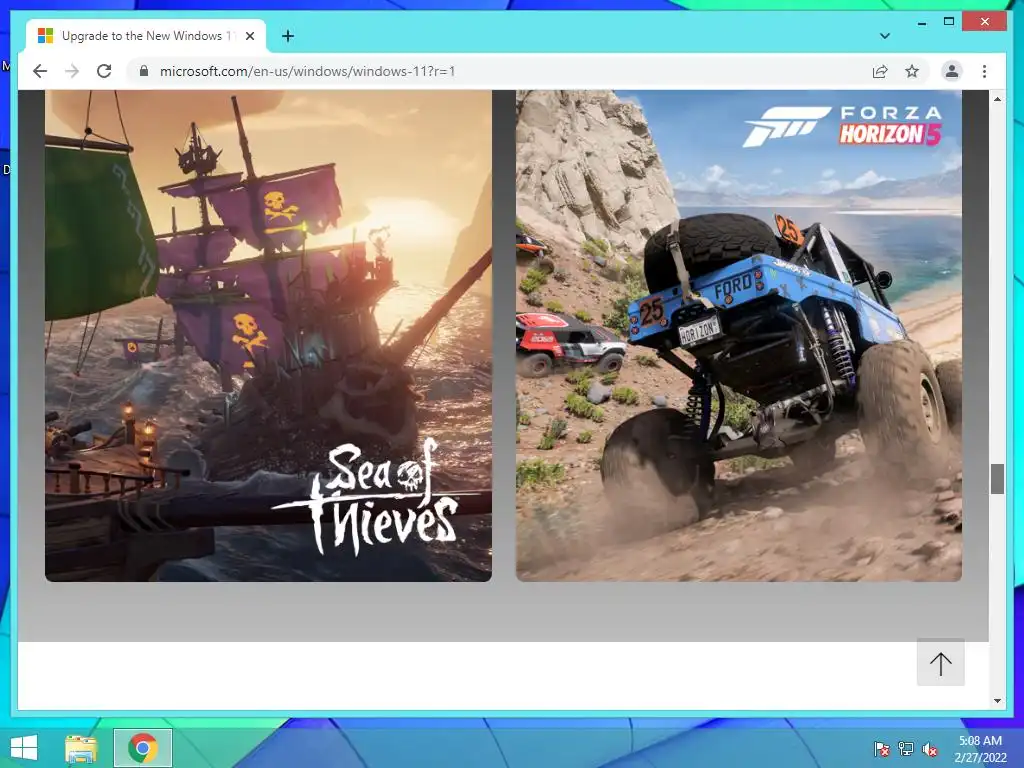This screenshot has width=1024, height=768.
Task: Open the Sea of Thieves game image
Action: pos(268,336)
